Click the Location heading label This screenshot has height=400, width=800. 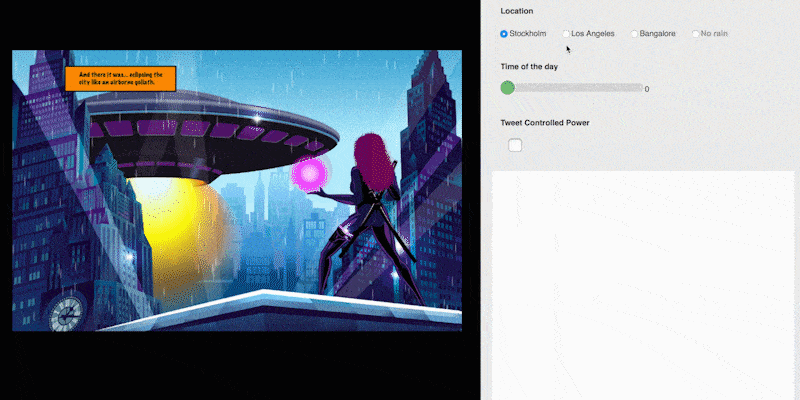tap(517, 11)
